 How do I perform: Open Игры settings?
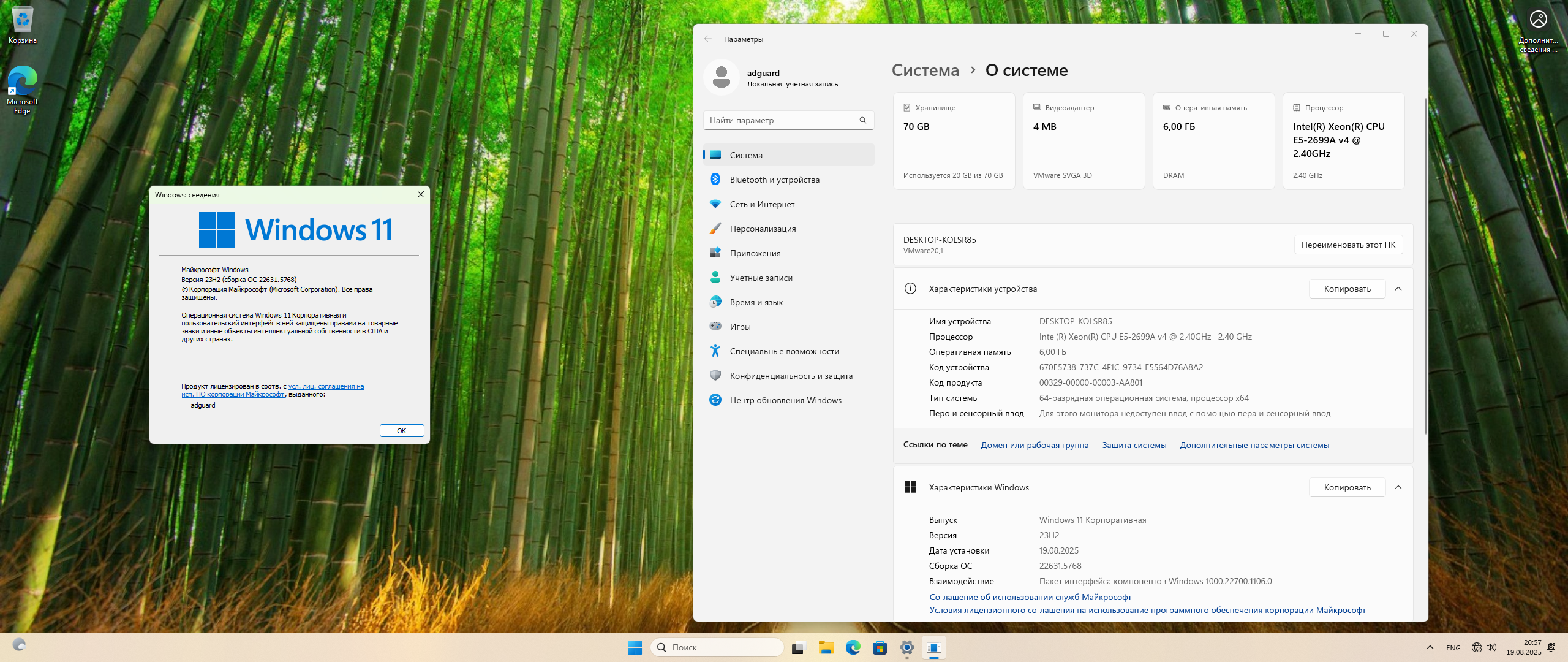coord(789,327)
